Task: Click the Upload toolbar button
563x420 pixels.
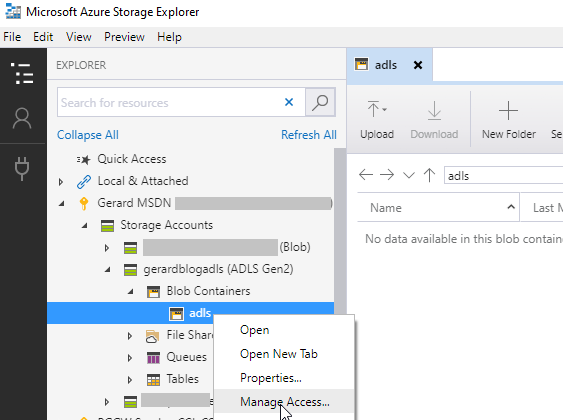Action: click(x=377, y=120)
